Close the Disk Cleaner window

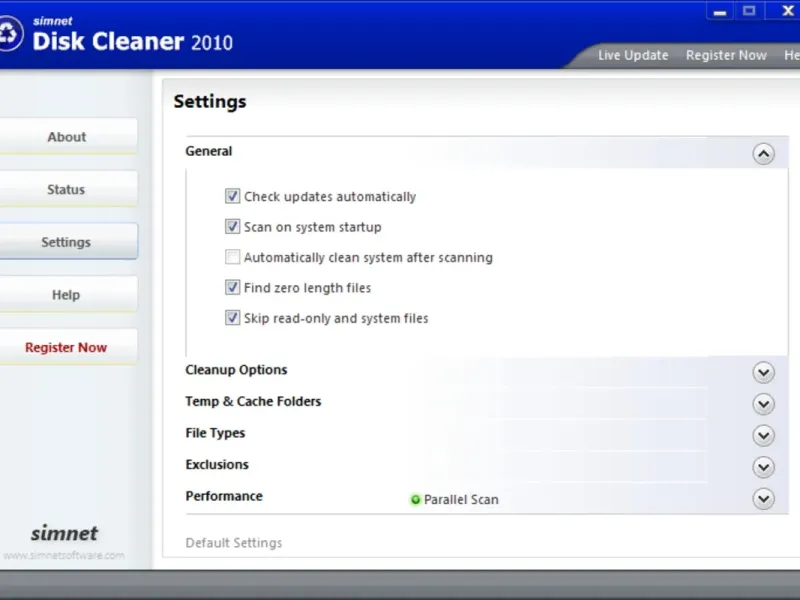pyautogui.click(x=787, y=11)
